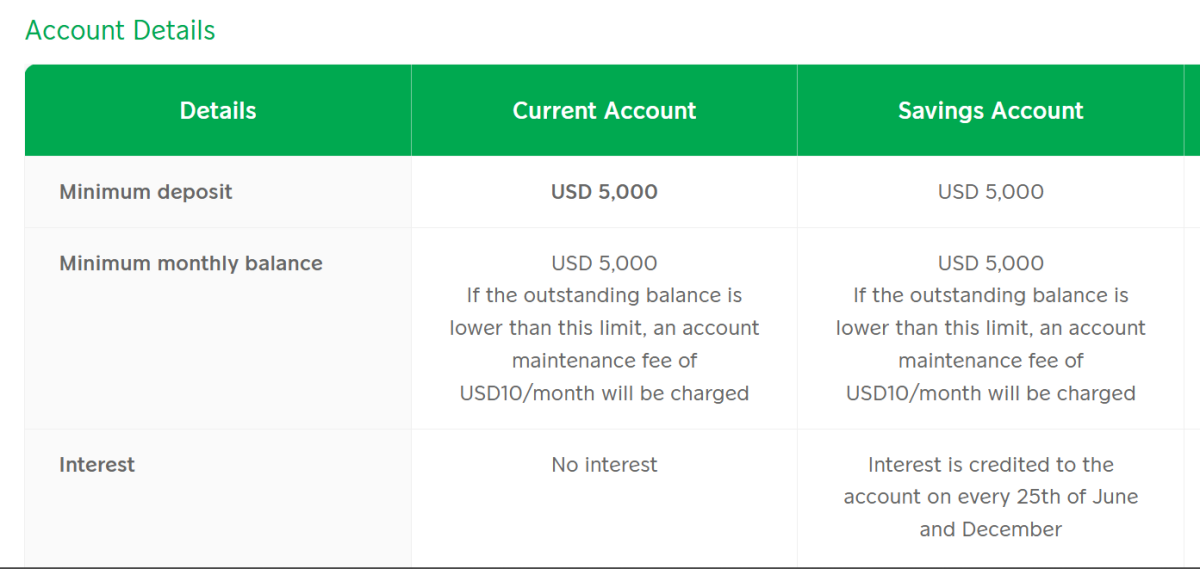Click Current Account monthly balance USD 5,000
Image resolution: width=1200 pixels, height=569 pixels.
(x=604, y=264)
